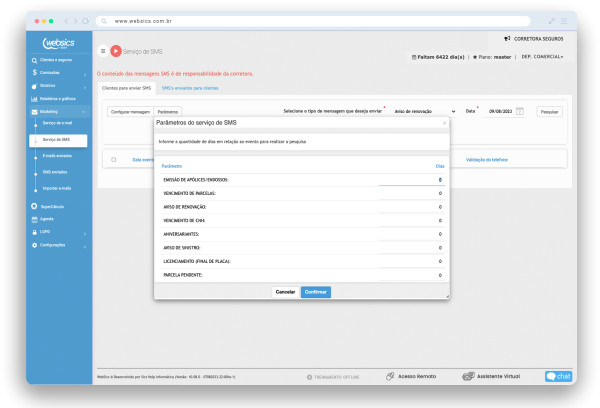Edit Parcela pendente days field

click(412, 275)
